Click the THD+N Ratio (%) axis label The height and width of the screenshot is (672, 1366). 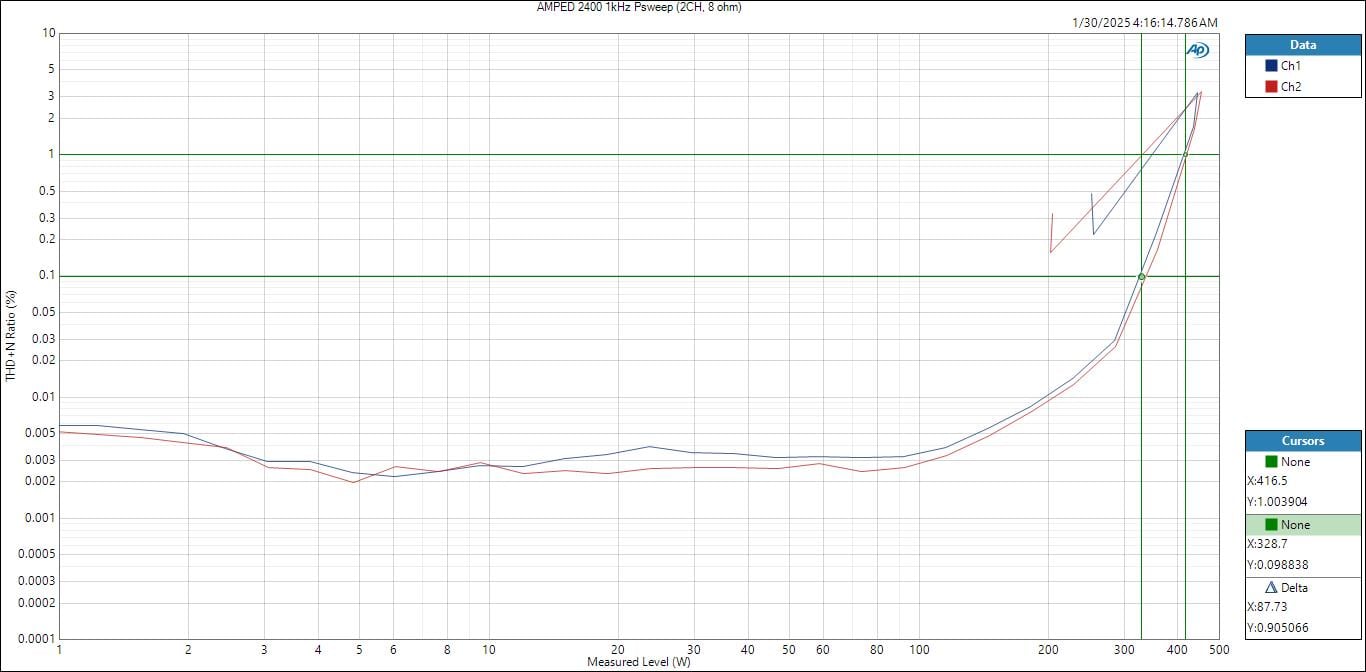[x=11, y=335]
